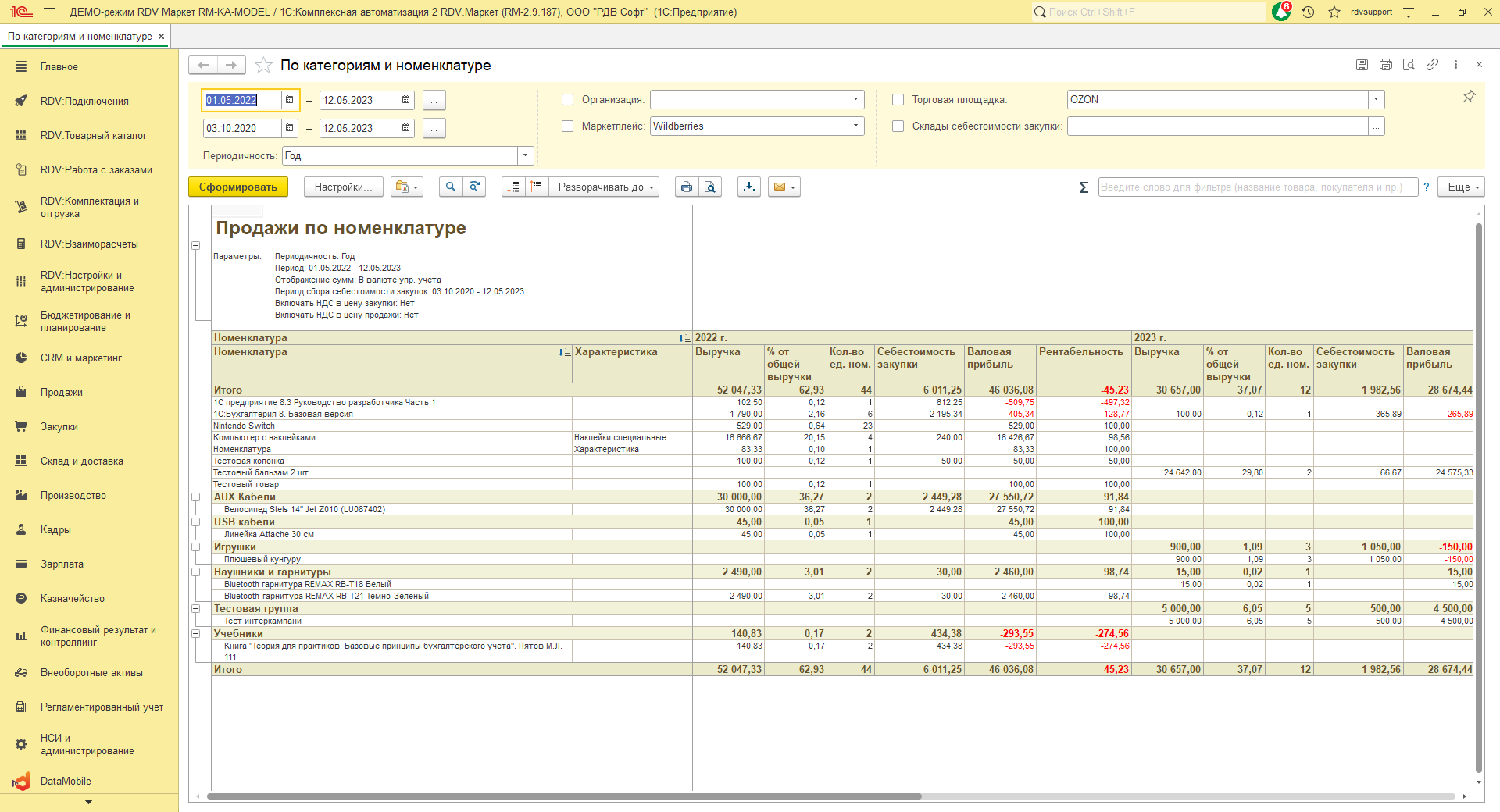Click the sum sigma icon
The width and height of the screenshot is (1500, 812).
pos(1084,187)
